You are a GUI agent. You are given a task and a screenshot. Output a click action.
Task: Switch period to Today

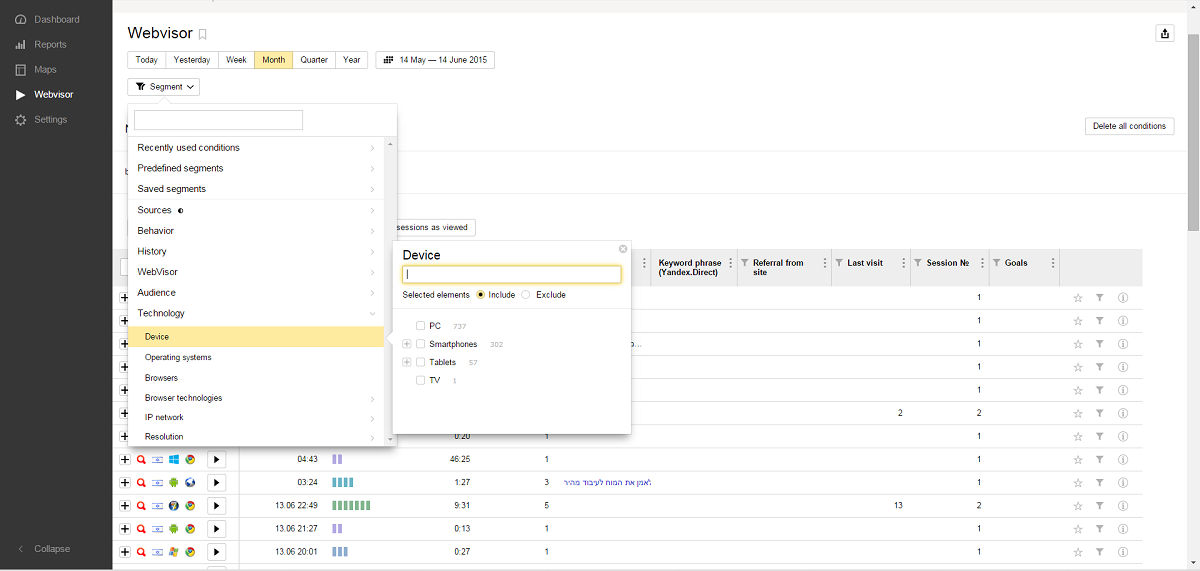point(147,60)
